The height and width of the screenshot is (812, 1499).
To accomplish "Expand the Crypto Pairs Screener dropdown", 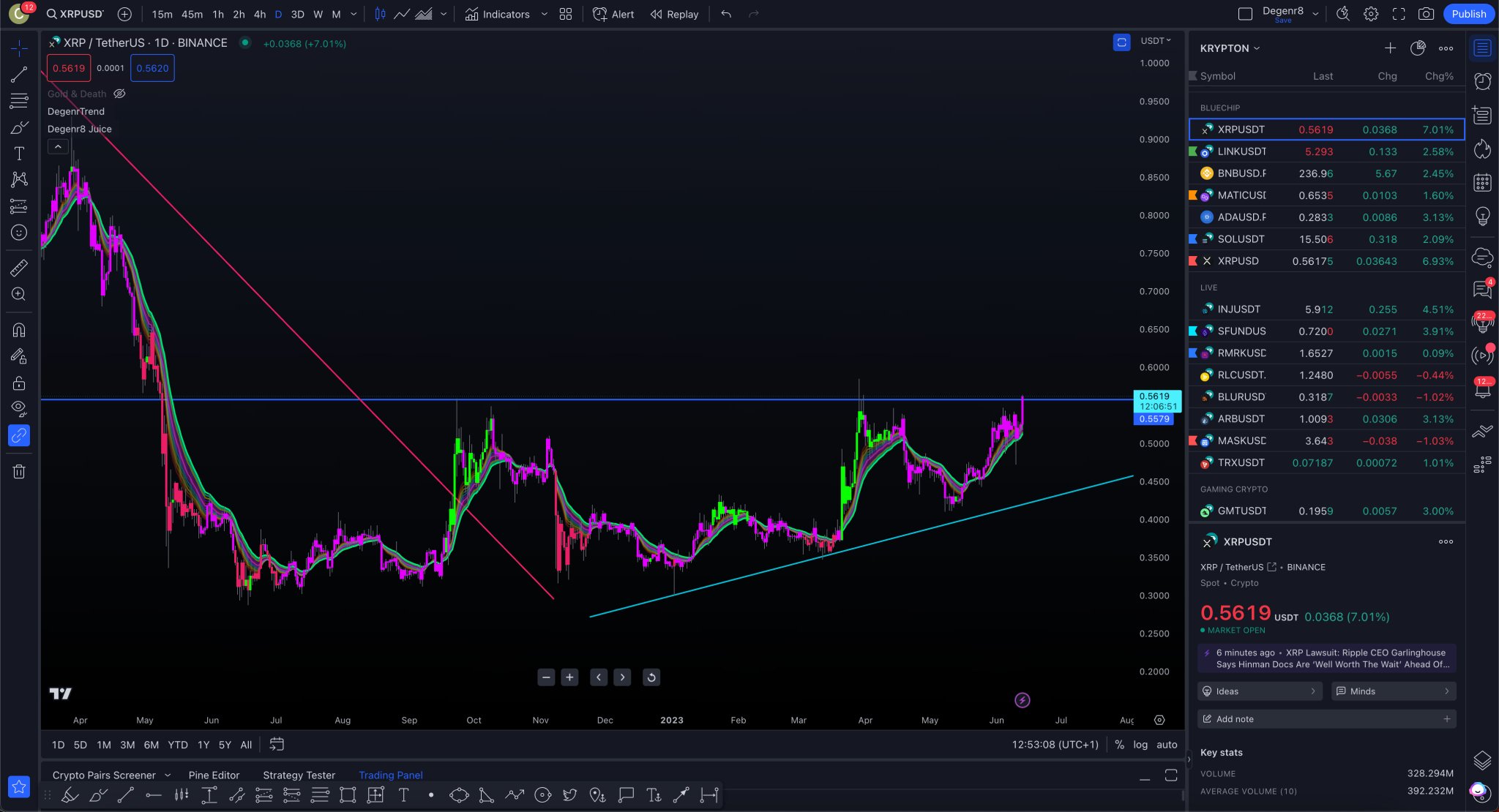I will point(168,775).
